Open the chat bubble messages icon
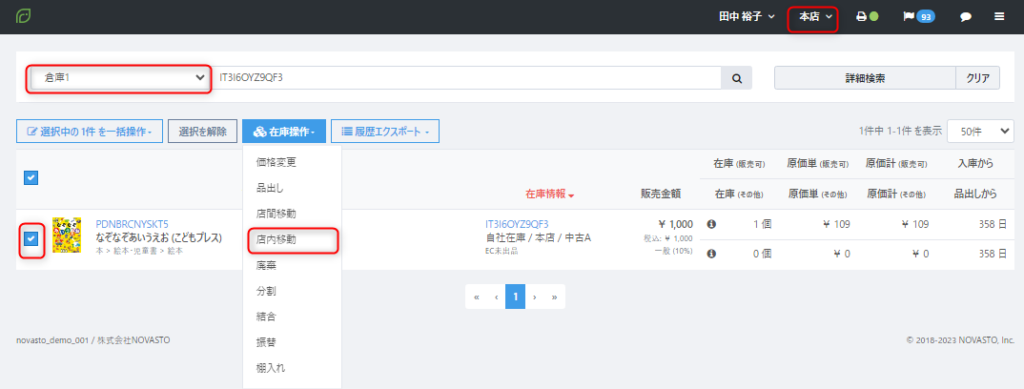The image size is (1024, 389). point(965,17)
